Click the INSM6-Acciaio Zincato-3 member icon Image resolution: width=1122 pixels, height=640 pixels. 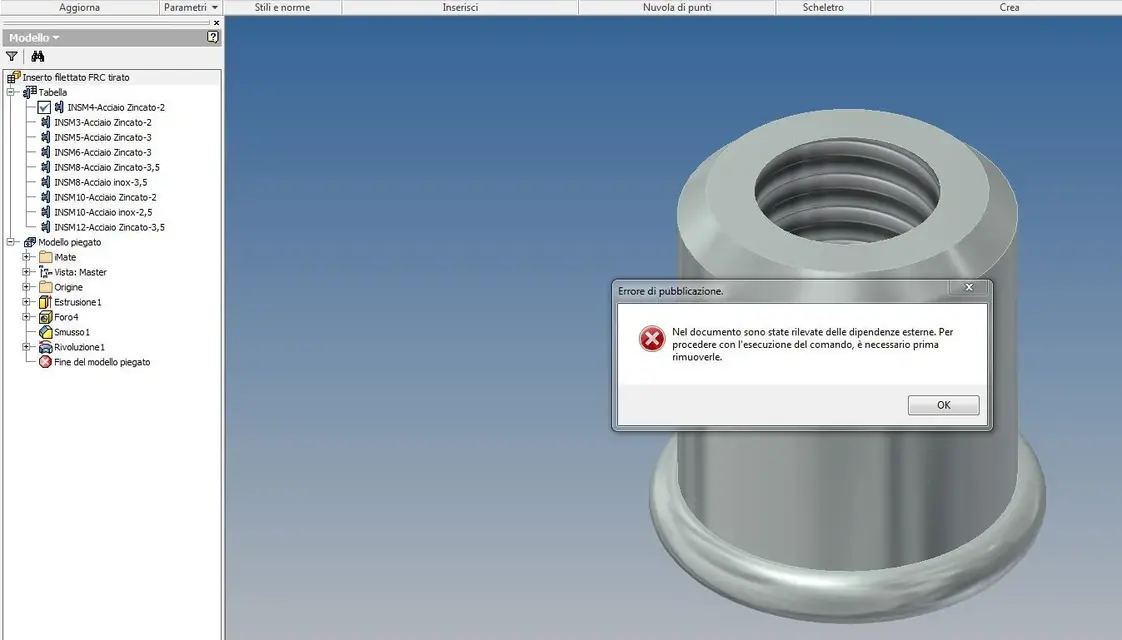(x=46, y=152)
